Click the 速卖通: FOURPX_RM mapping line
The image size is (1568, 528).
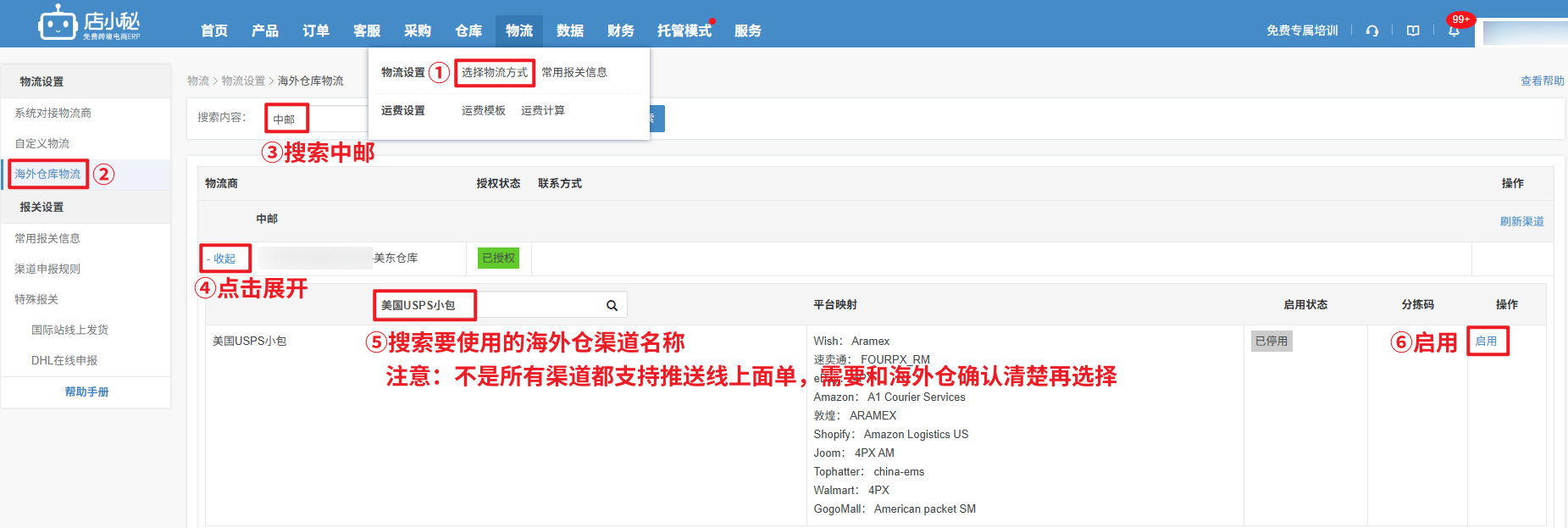(x=872, y=360)
